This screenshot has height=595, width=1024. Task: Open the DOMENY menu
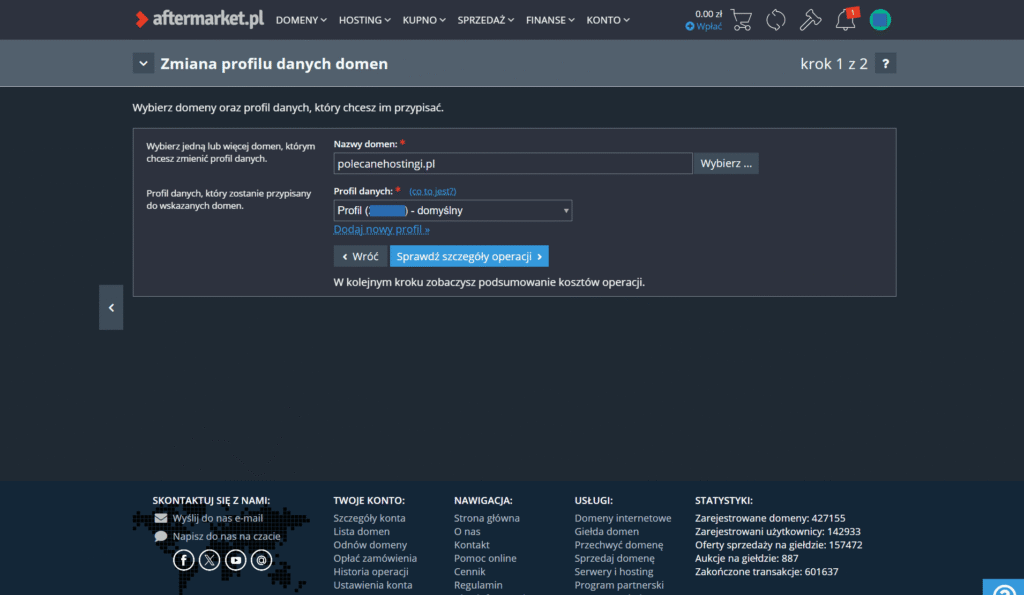coord(302,20)
